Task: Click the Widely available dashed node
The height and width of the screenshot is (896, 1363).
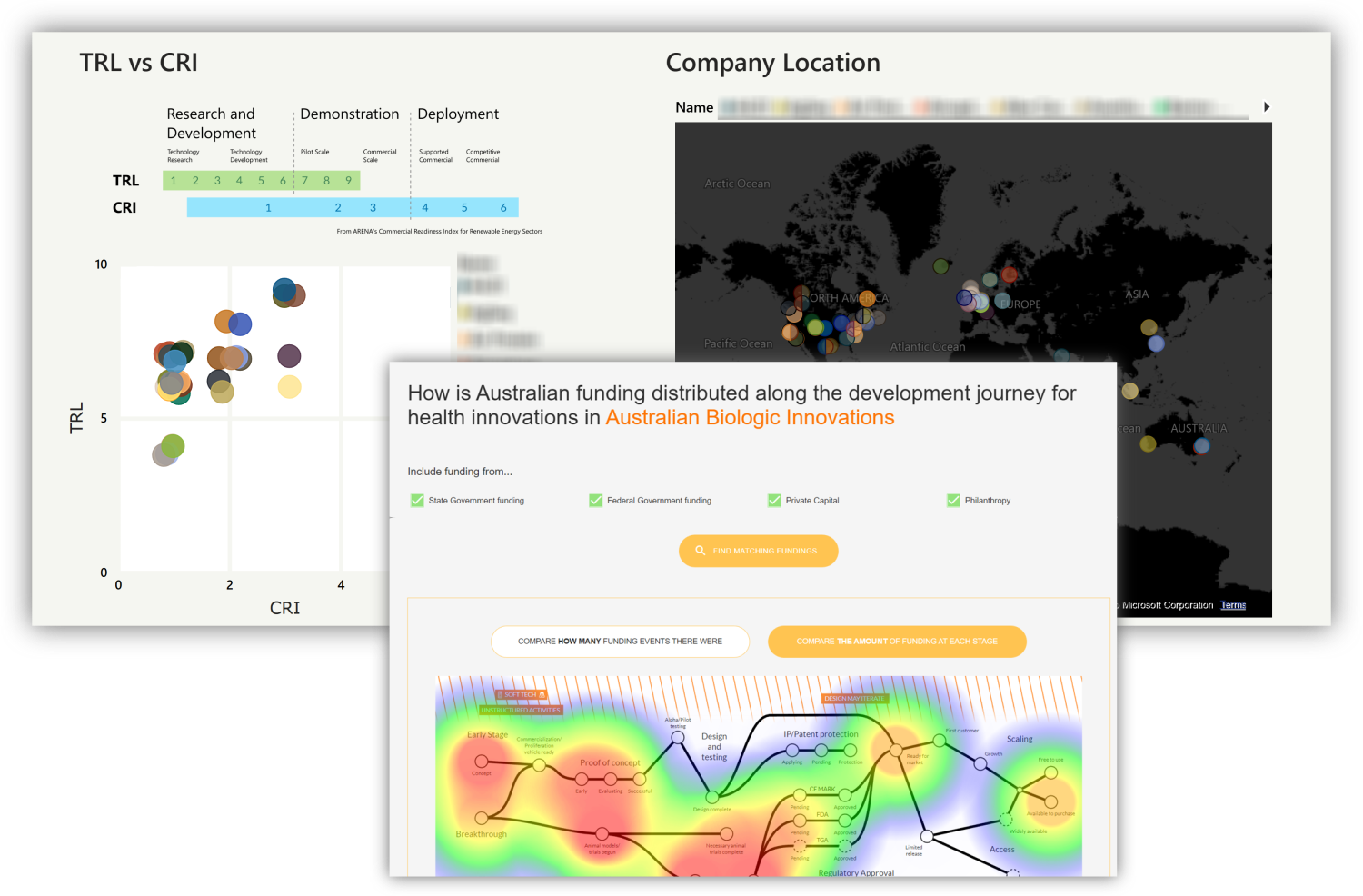Action: tap(1006, 820)
